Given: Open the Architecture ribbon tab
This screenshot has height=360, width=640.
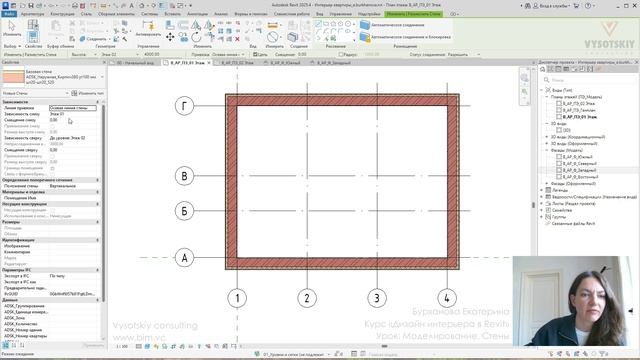Looking at the screenshot, I should pyautogui.click(x=32, y=14).
